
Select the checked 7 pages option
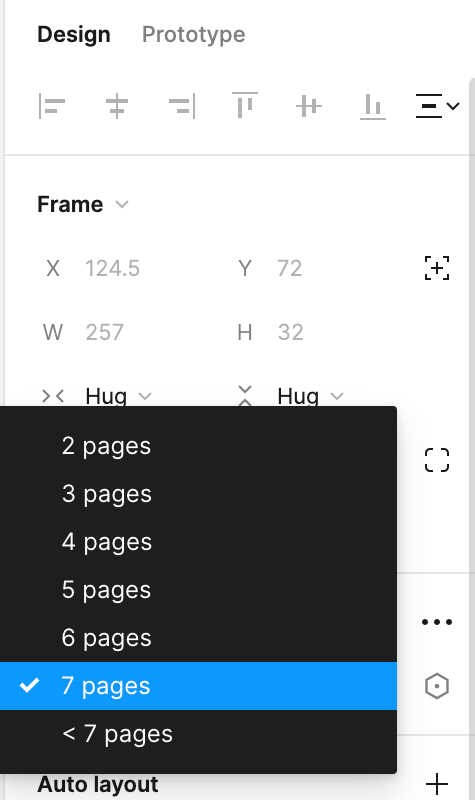(198, 686)
